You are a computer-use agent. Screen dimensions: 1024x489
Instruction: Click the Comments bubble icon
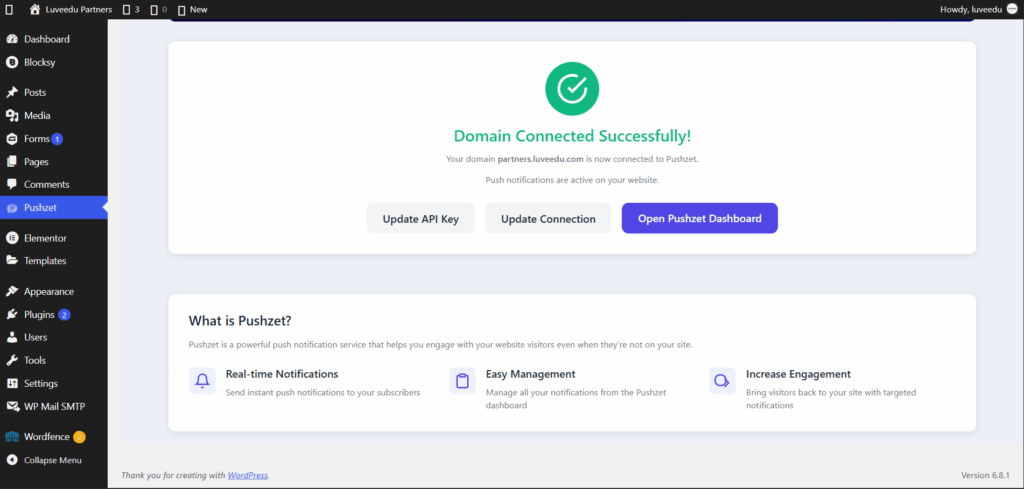(x=12, y=185)
